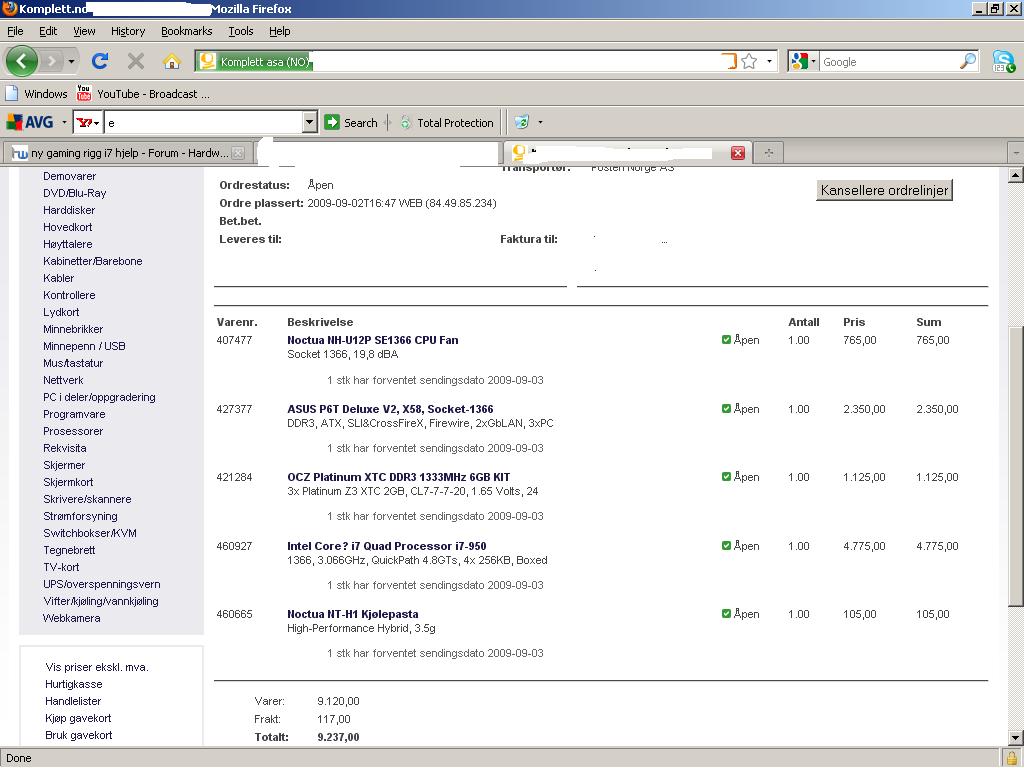Focus the Google search input field
The width and height of the screenshot is (1024, 768).
click(x=888, y=61)
